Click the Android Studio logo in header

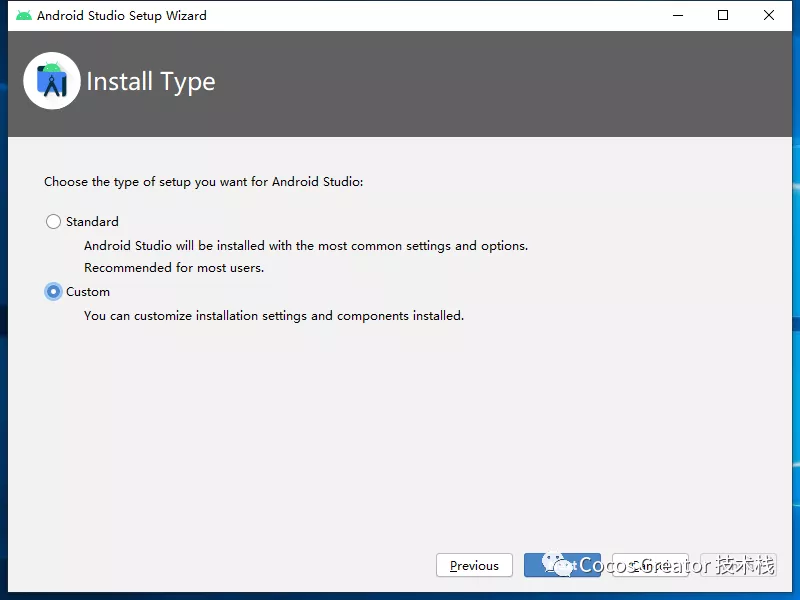[x=52, y=81]
